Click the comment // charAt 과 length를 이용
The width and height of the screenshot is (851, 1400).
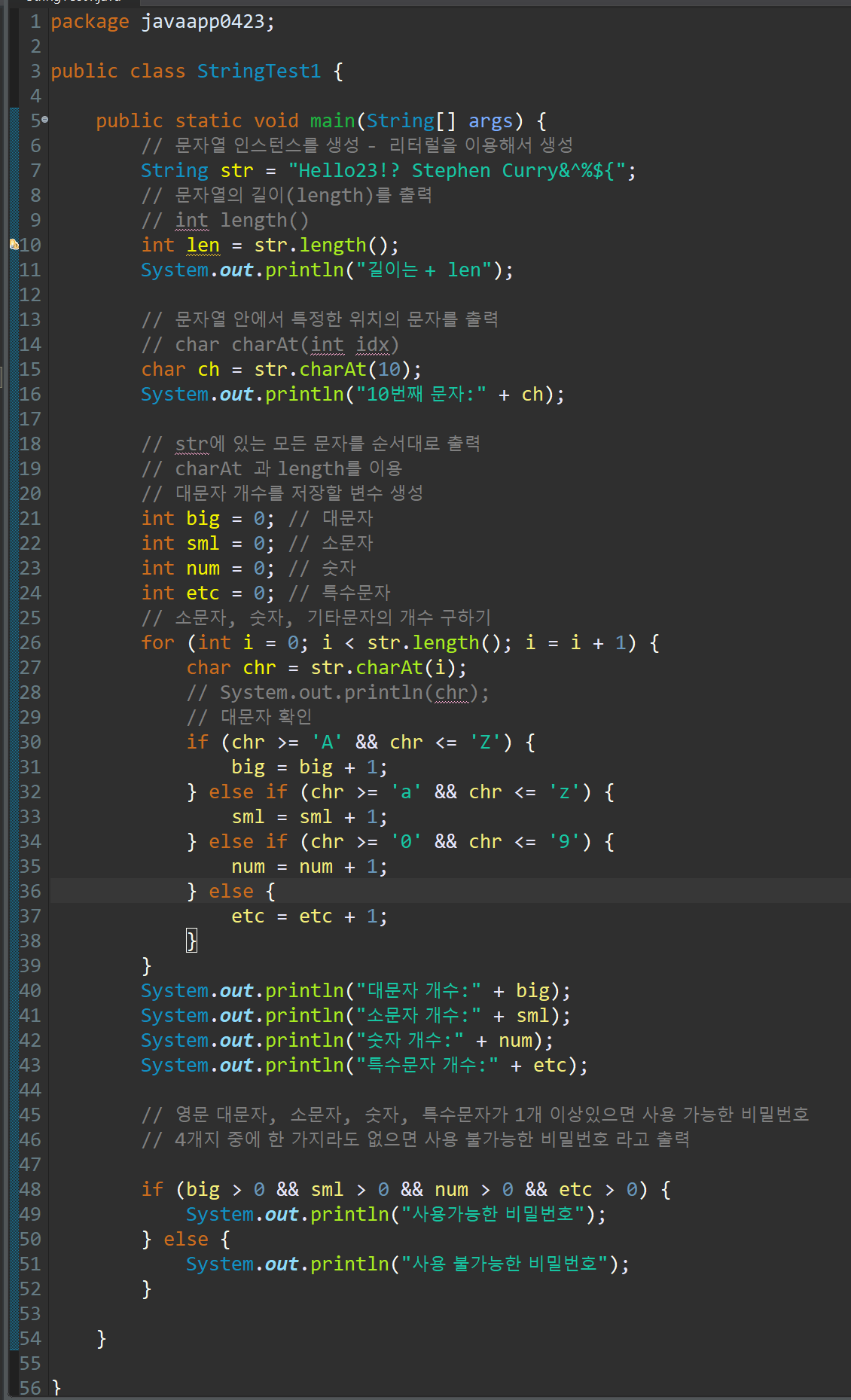[x=272, y=468]
